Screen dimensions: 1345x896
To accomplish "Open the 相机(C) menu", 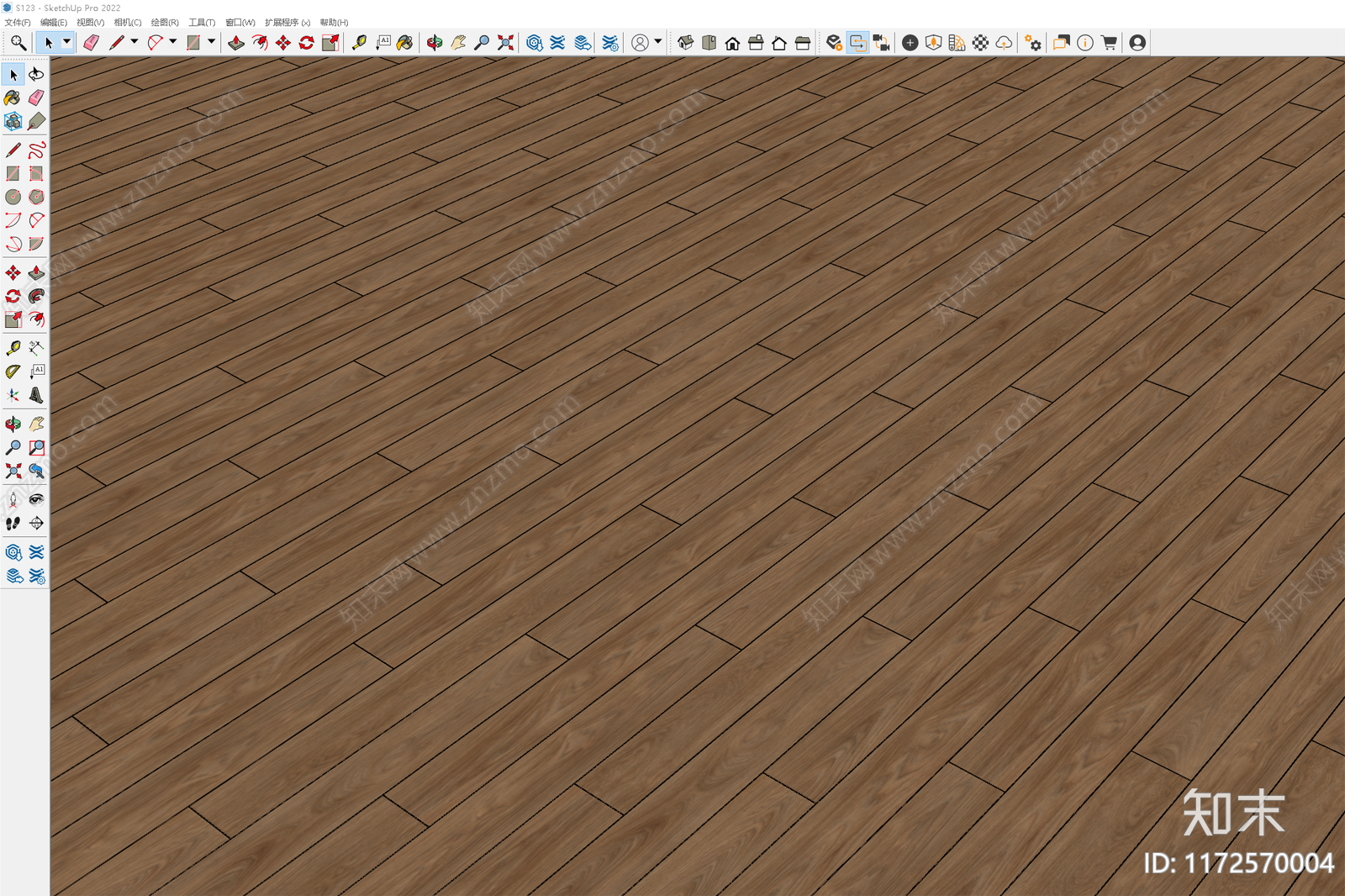I will click(128, 23).
